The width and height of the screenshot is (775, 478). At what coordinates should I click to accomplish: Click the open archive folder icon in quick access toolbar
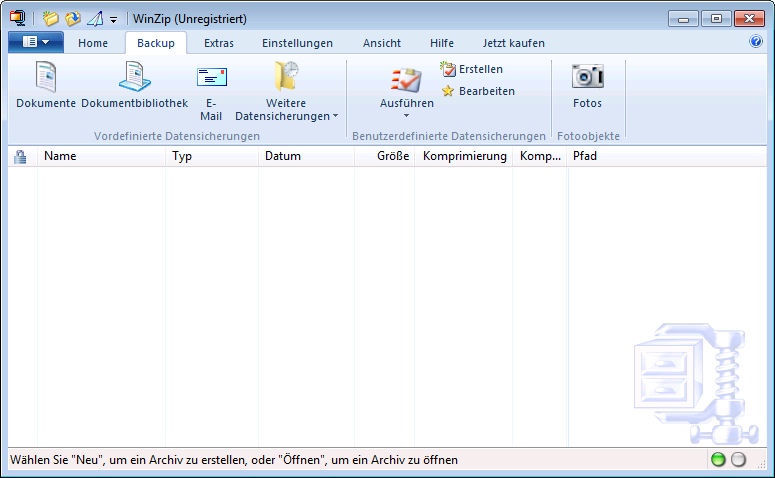click(73, 19)
